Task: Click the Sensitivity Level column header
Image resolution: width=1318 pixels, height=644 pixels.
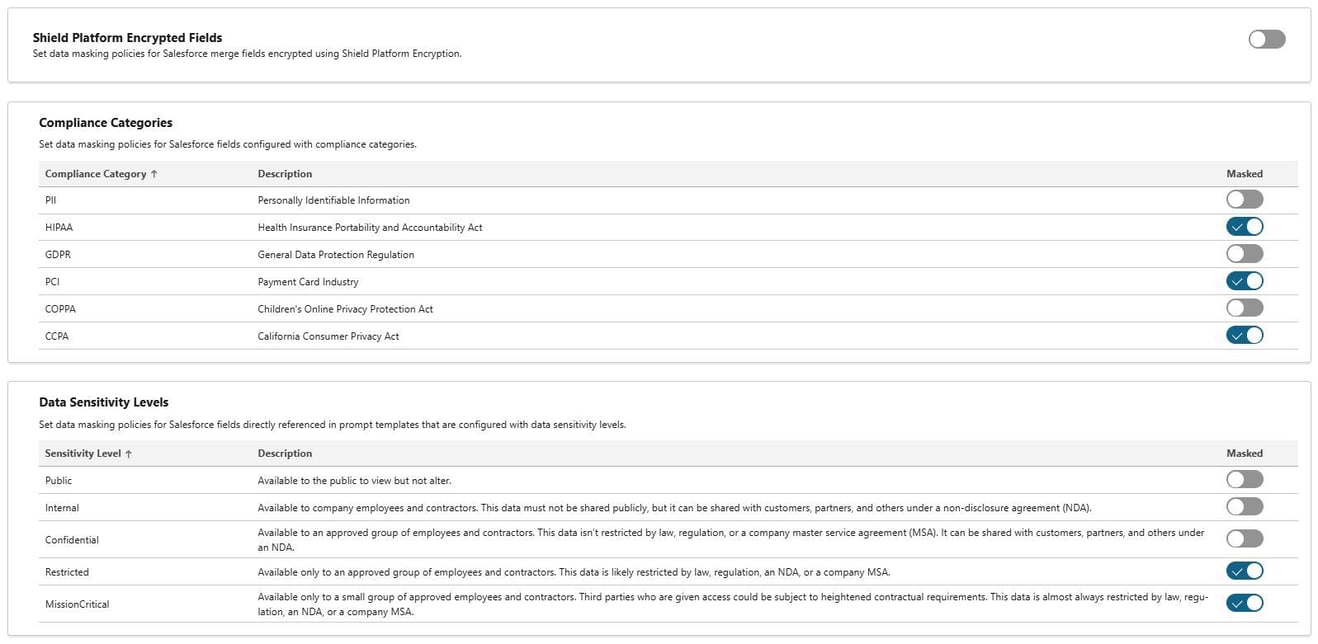Action: pyautogui.click(x=85, y=452)
